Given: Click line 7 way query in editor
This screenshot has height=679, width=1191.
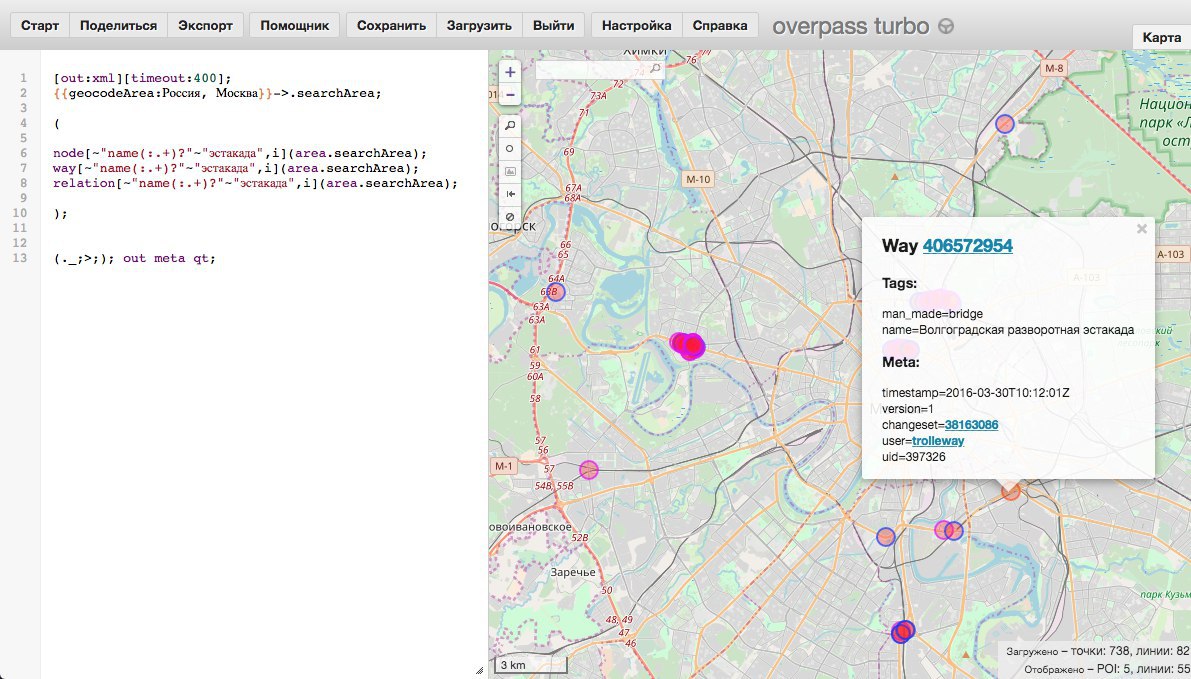Looking at the screenshot, I should point(235,169).
